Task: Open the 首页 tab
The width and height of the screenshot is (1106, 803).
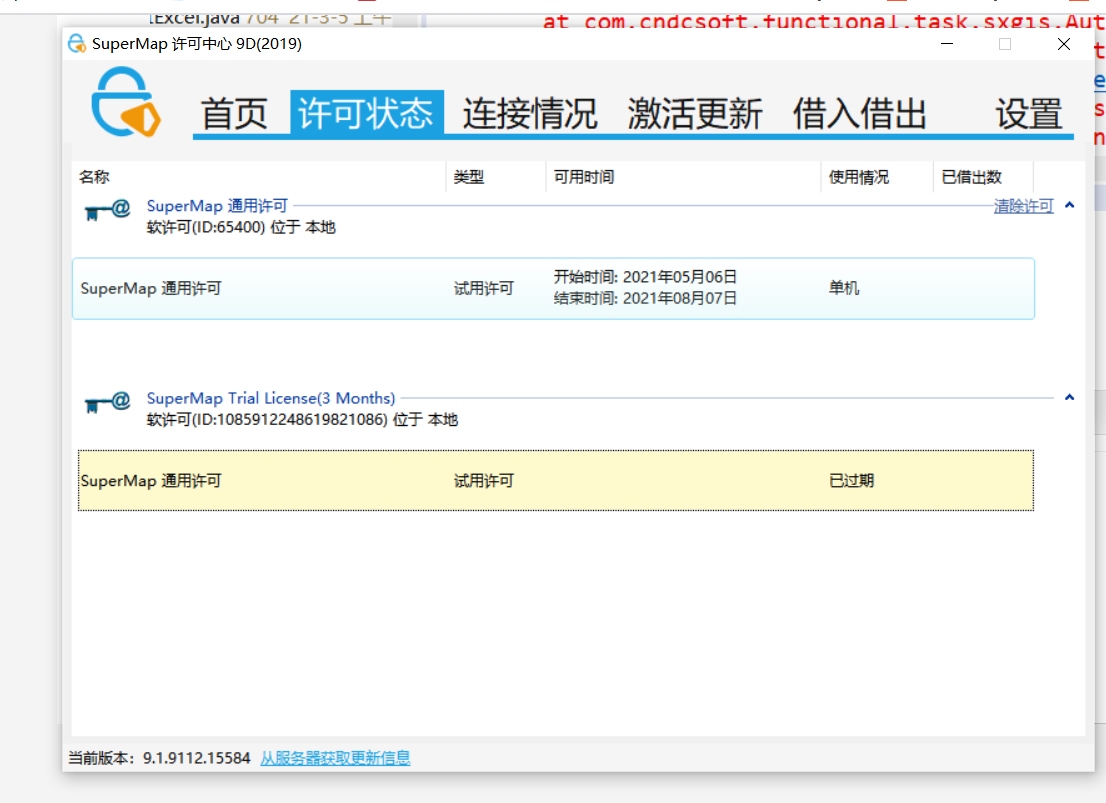Action: (235, 114)
